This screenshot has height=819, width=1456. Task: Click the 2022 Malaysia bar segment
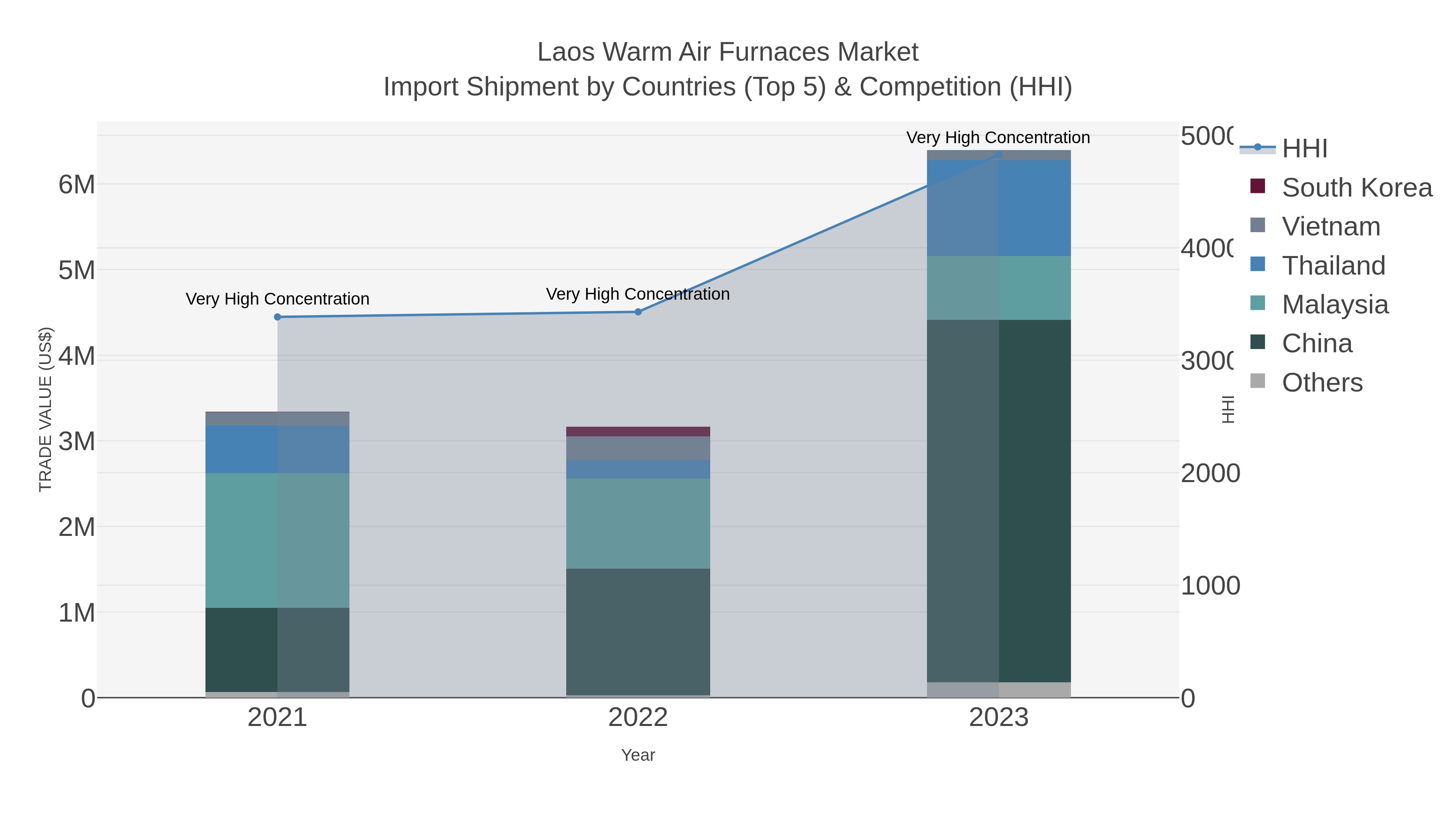[x=638, y=524]
